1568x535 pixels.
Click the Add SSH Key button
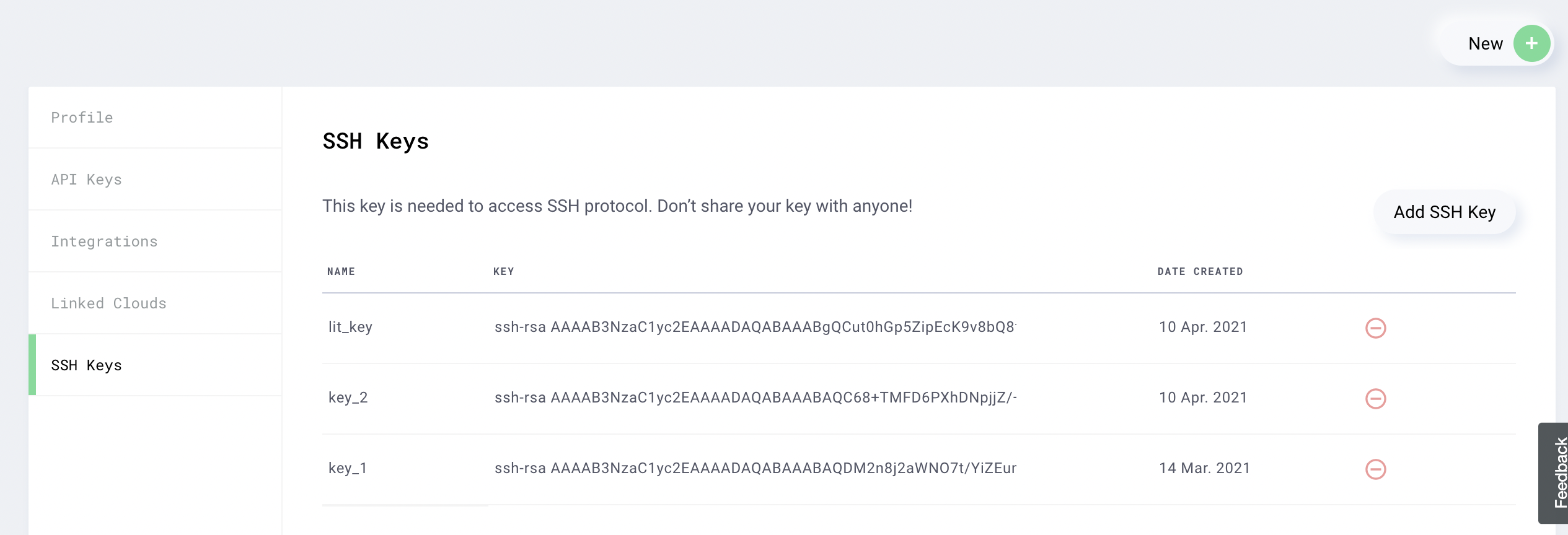pyautogui.click(x=1445, y=212)
